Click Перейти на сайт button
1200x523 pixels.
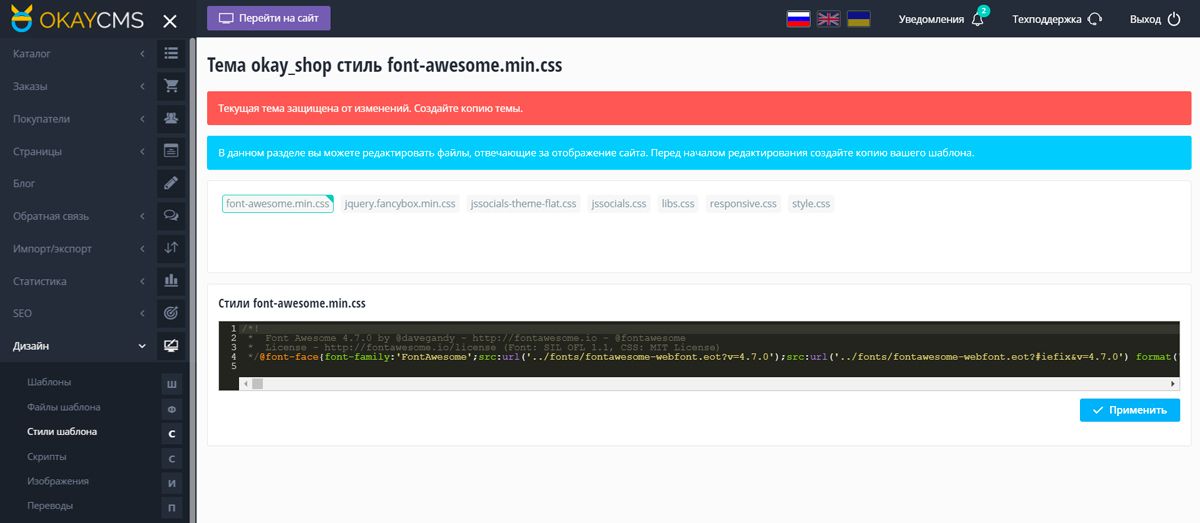point(268,19)
